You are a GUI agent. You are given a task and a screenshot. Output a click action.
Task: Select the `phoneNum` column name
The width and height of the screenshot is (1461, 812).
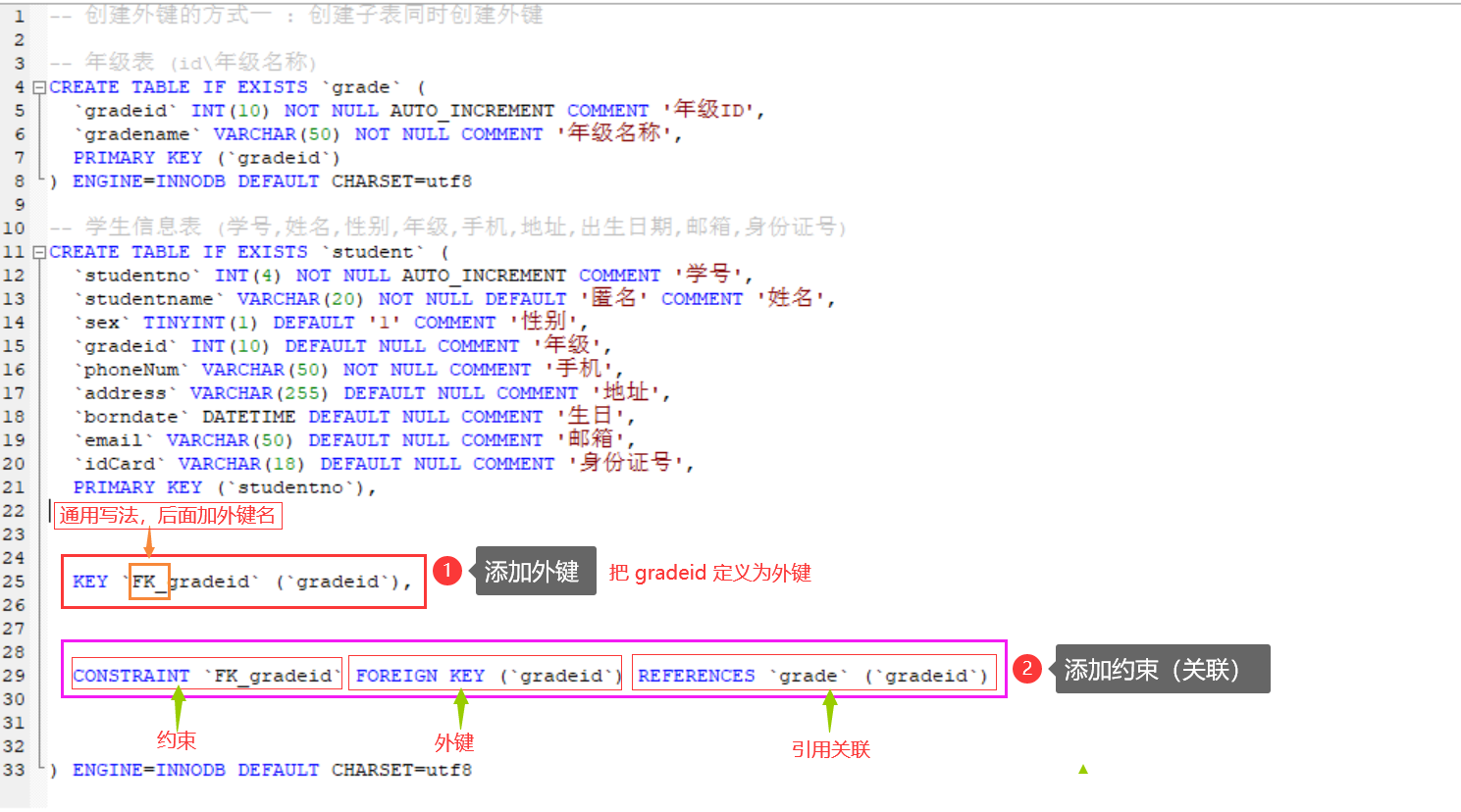click(131, 370)
